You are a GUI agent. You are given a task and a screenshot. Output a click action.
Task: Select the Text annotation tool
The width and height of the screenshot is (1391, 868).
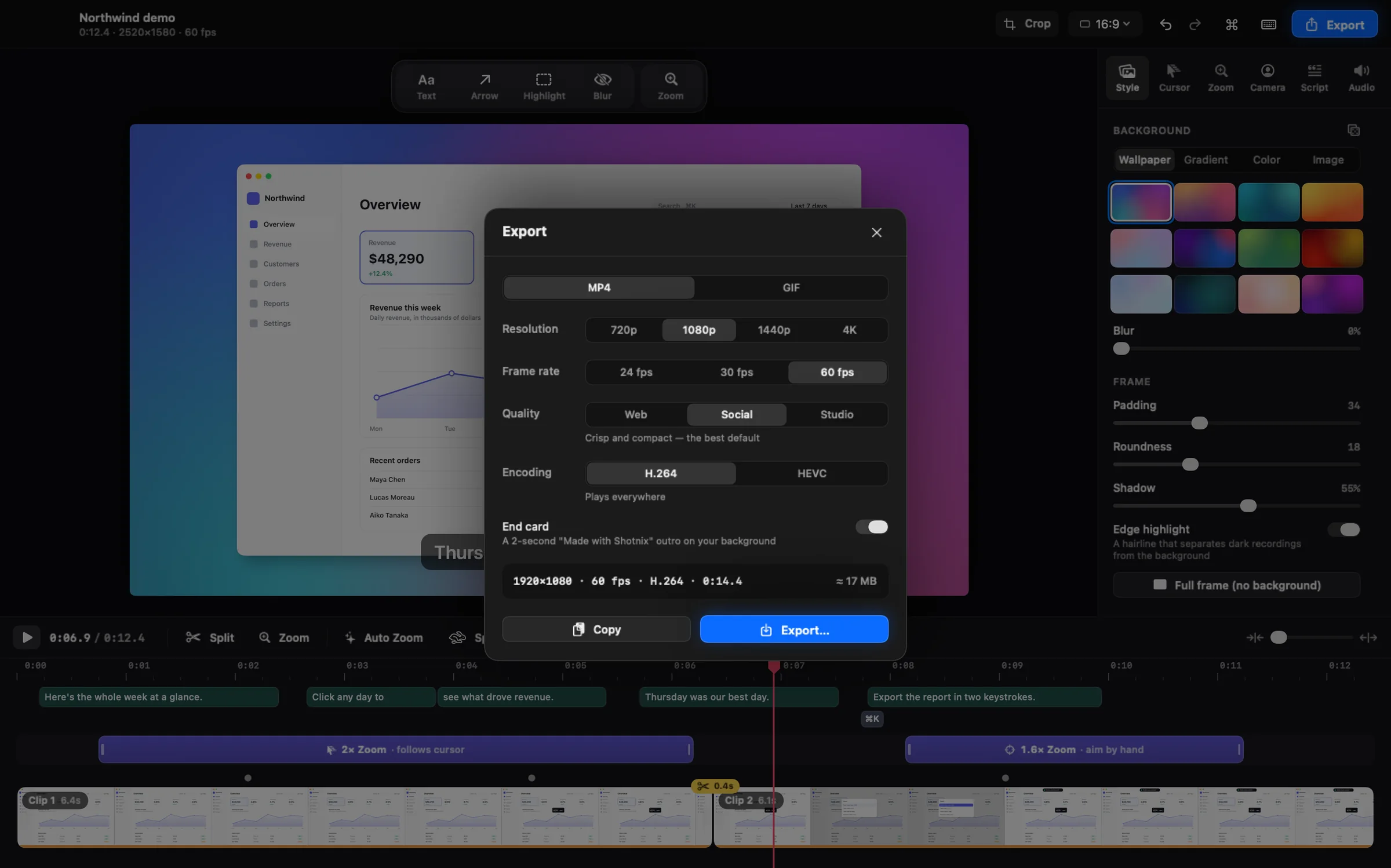(426, 86)
